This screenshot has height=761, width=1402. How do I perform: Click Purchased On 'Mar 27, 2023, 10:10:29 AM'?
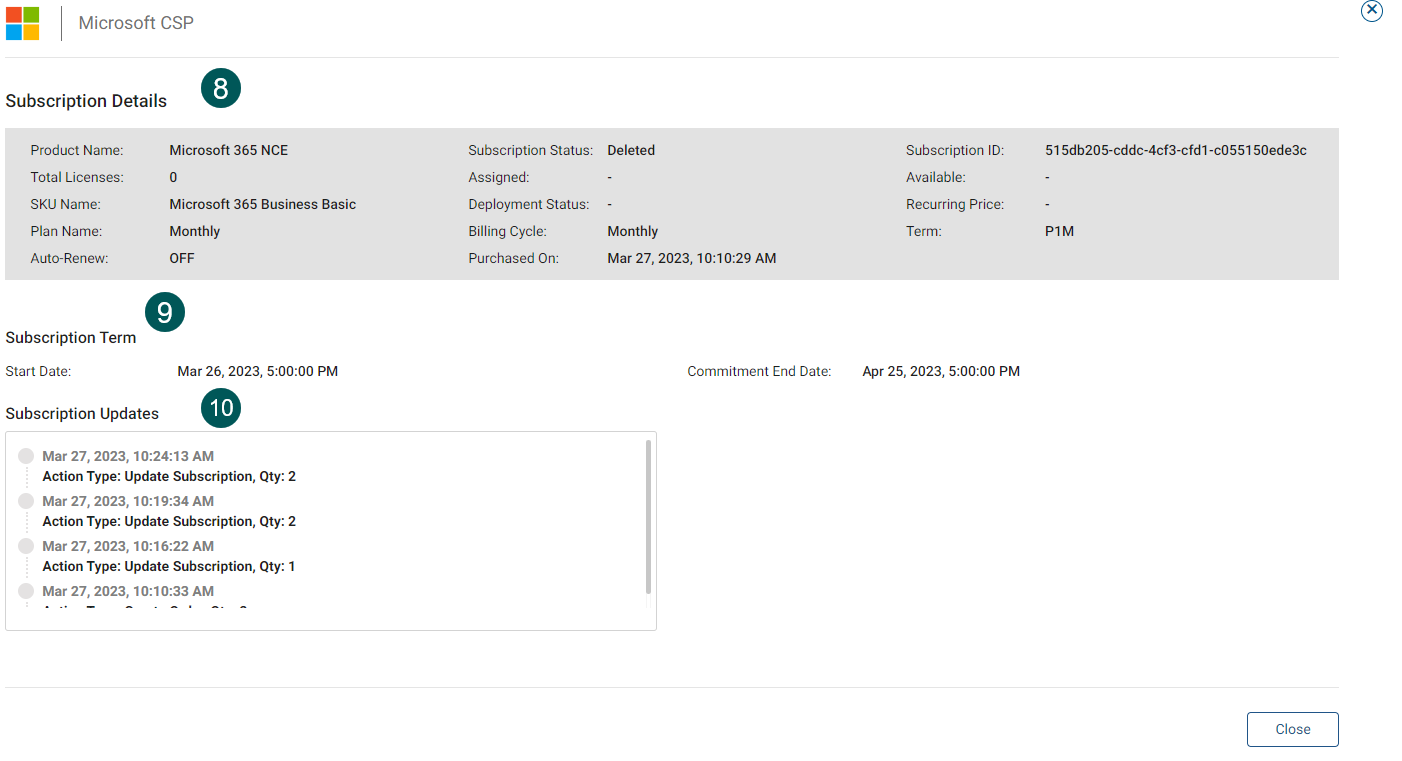pos(692,258)
